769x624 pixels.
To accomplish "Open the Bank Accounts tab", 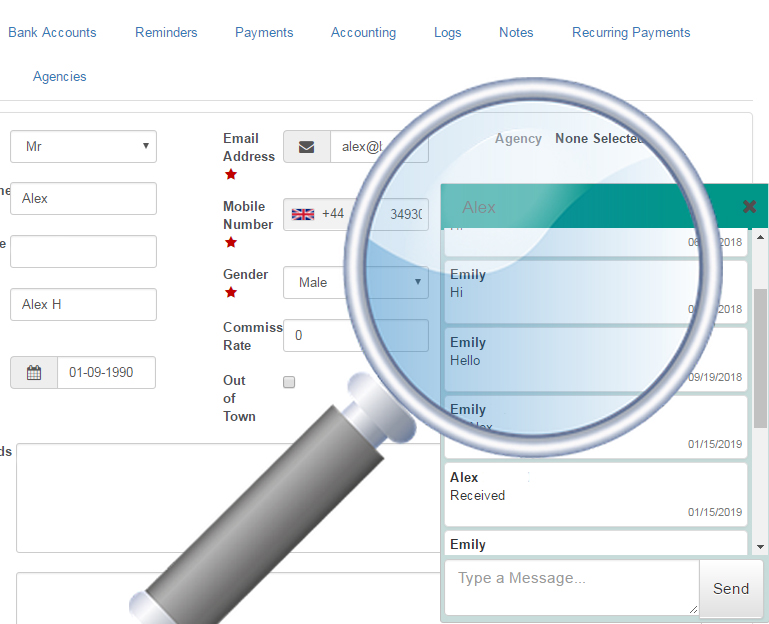I will pyautogui.click(x=52, y=32).
